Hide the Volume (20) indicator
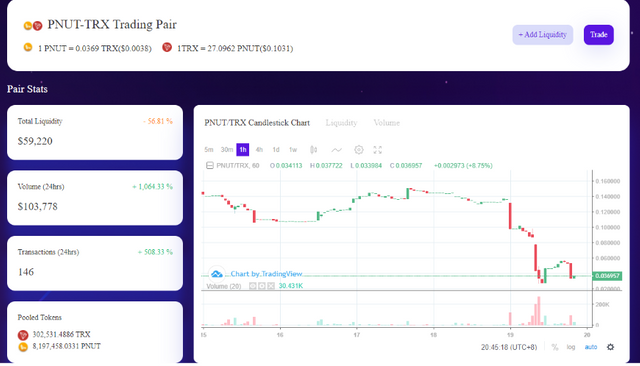 coord(253,286)
